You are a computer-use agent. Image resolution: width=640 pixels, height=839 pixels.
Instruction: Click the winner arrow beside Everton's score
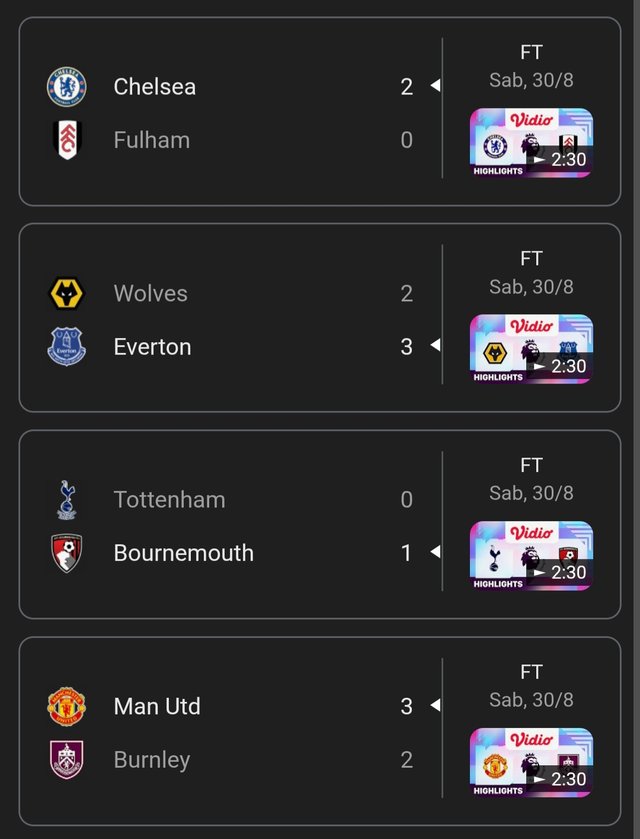pyautogui.click(x=436, y=345)
